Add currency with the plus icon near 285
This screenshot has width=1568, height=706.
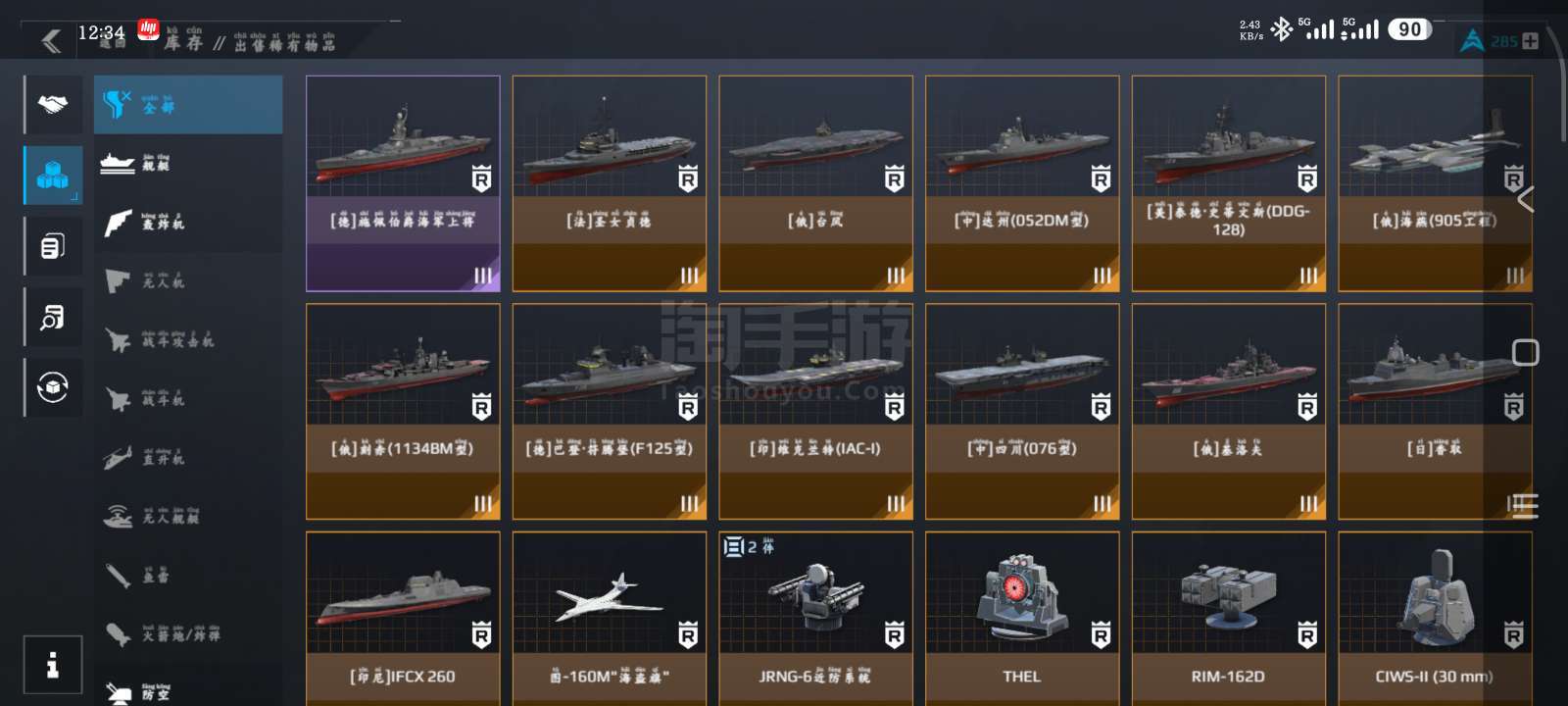pyautogui.click(x=1530, y=41)
